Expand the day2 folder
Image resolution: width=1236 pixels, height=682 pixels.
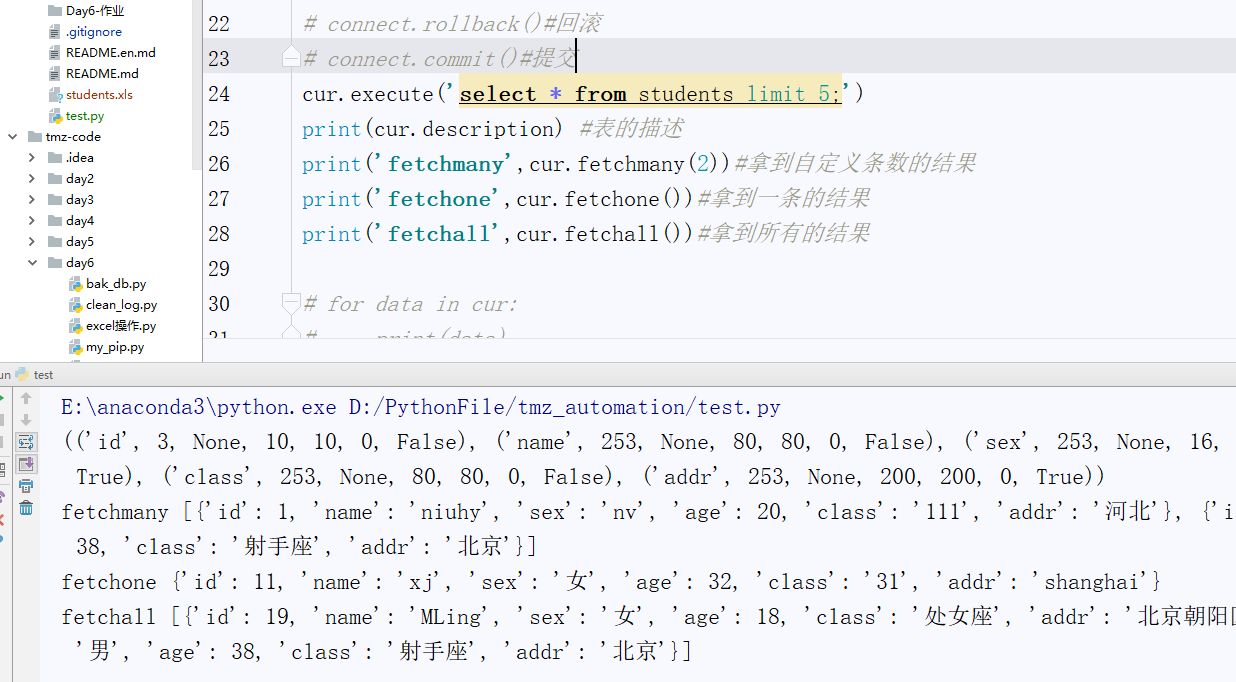[32, 179]
